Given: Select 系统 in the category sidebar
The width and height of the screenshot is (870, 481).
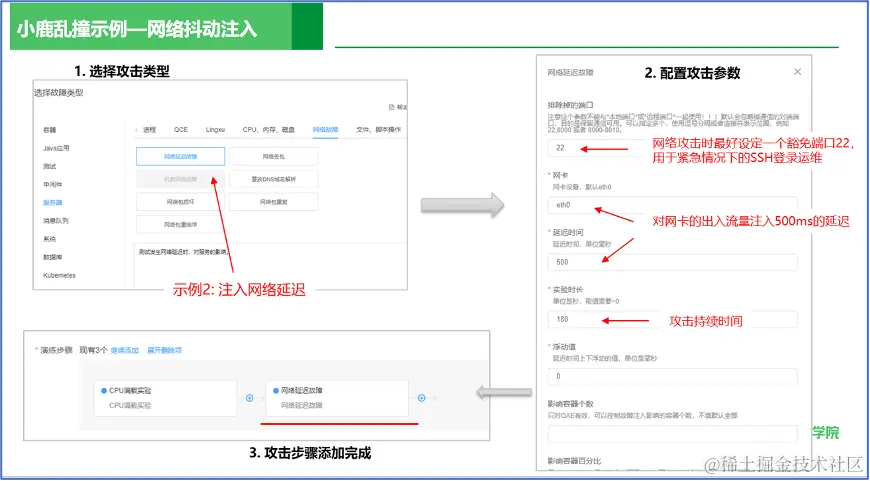Looking at the screenshot, I should tap(50, 239).
